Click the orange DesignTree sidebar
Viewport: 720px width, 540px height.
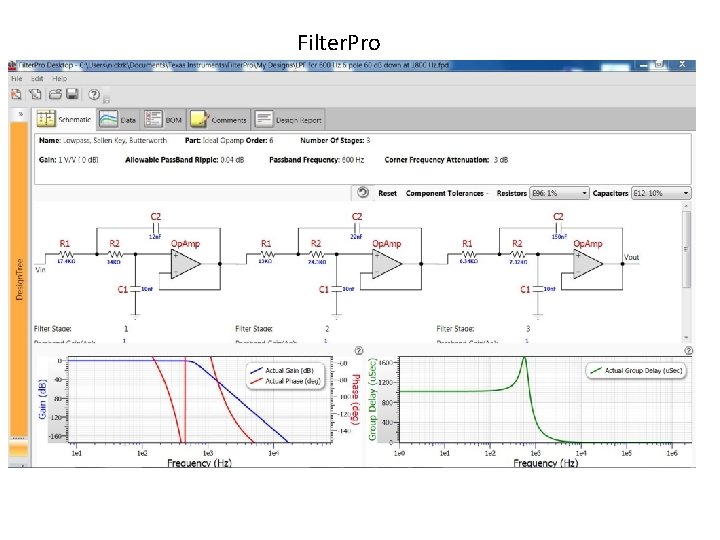click(19, 279)
